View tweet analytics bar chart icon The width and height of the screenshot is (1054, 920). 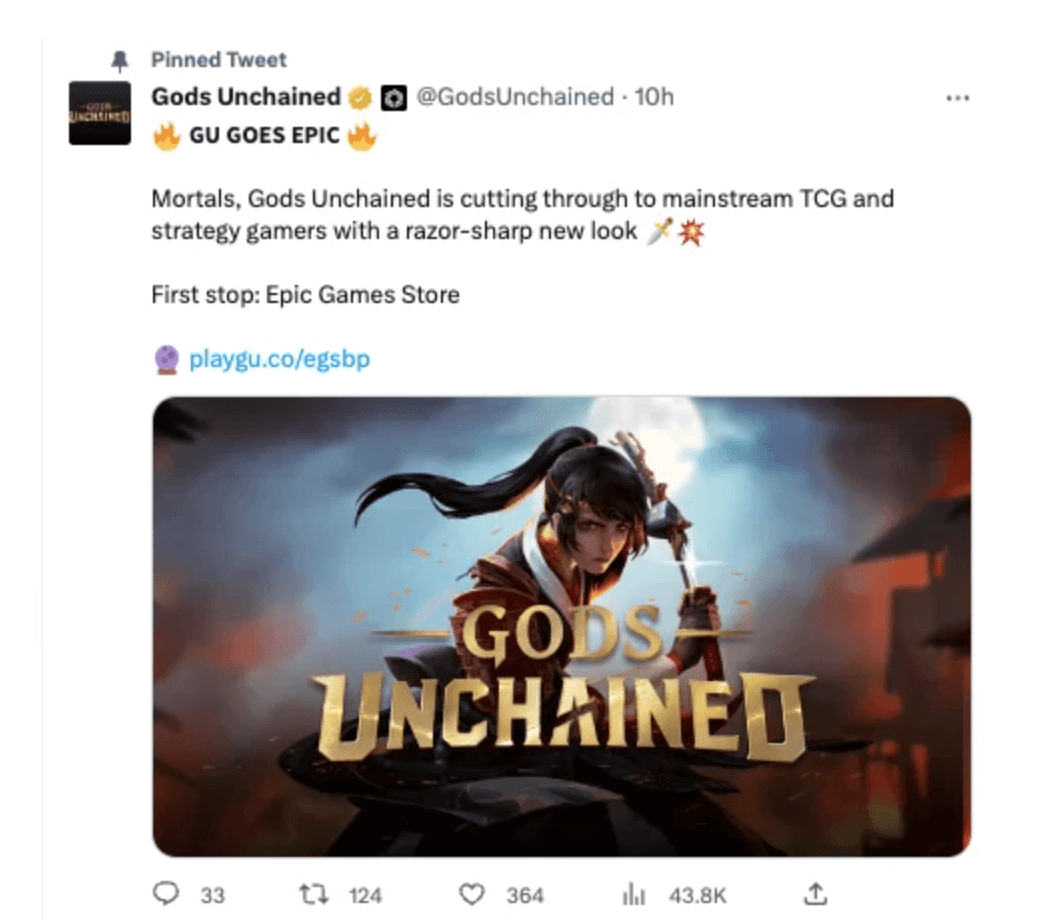coord(633,894)
